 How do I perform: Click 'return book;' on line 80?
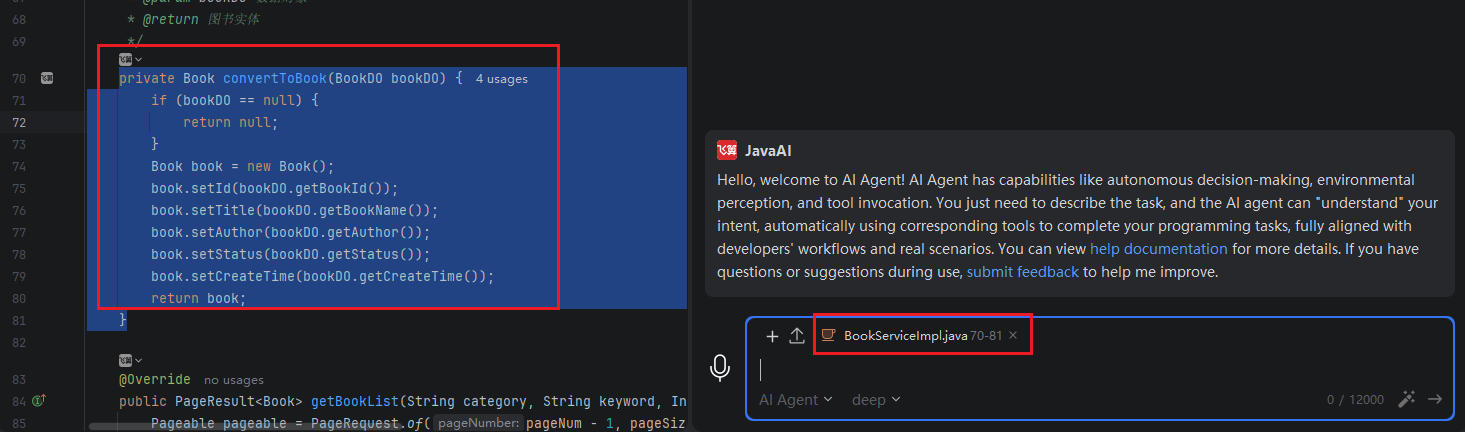click(x=199, y=298)
